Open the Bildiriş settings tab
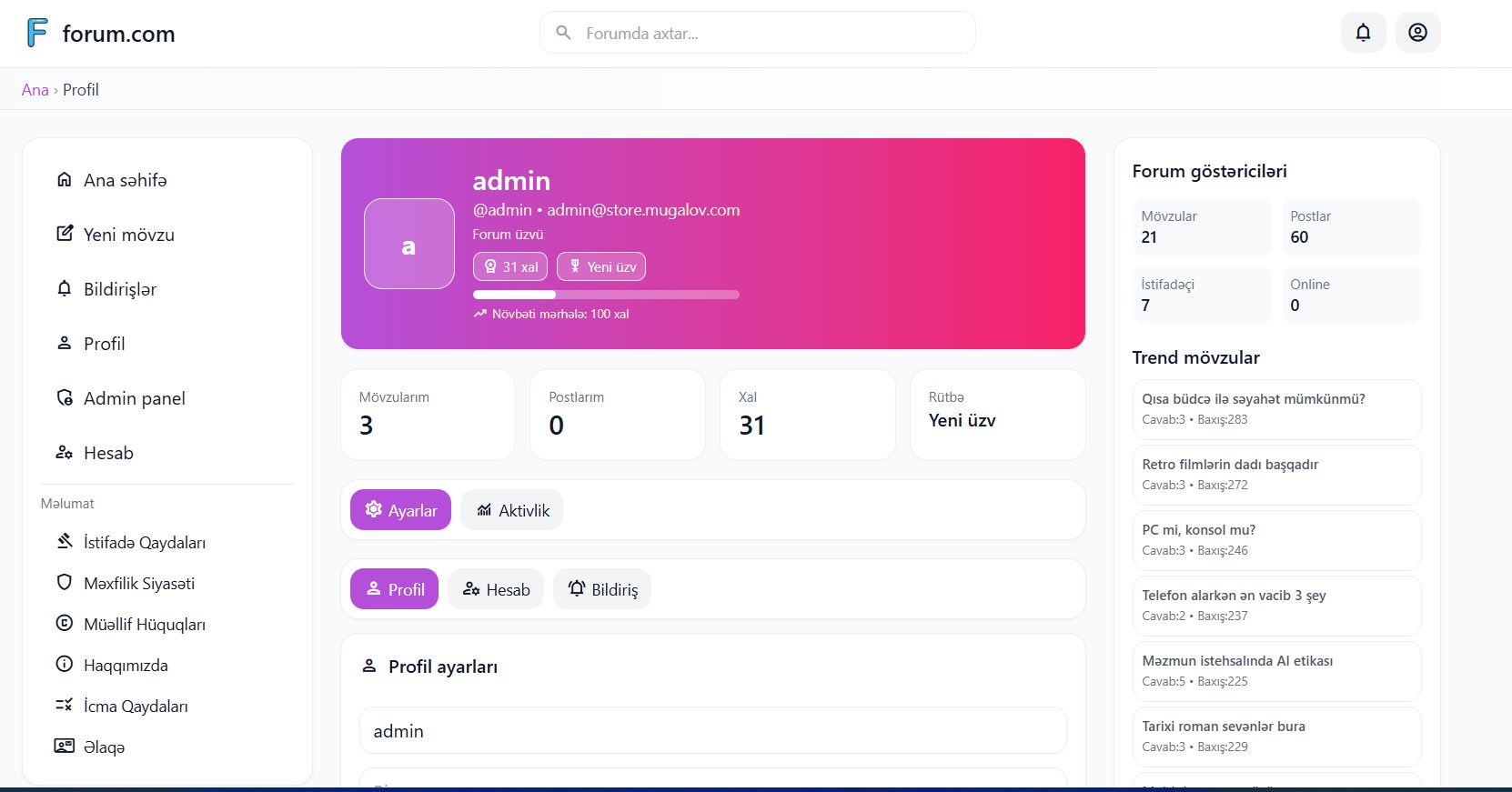1512x792 pixels. coord(602,589)
